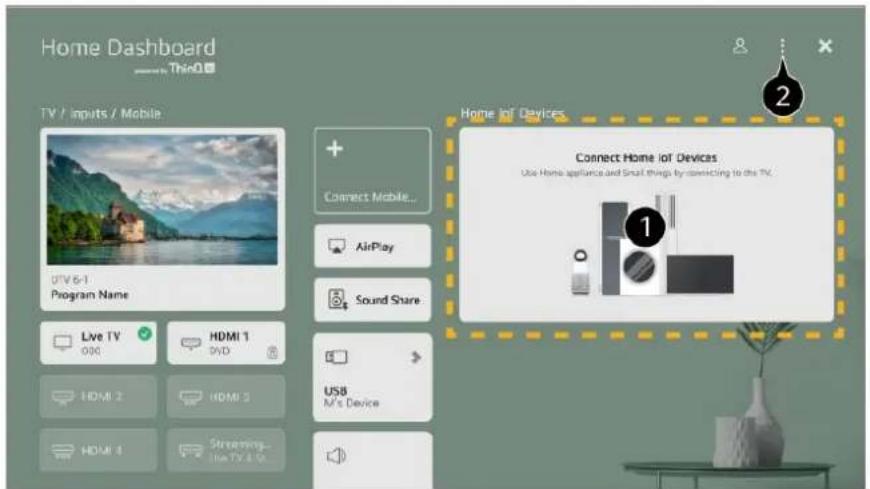
Task: Select the Live TV preview thumbnail
Action: 162,200
